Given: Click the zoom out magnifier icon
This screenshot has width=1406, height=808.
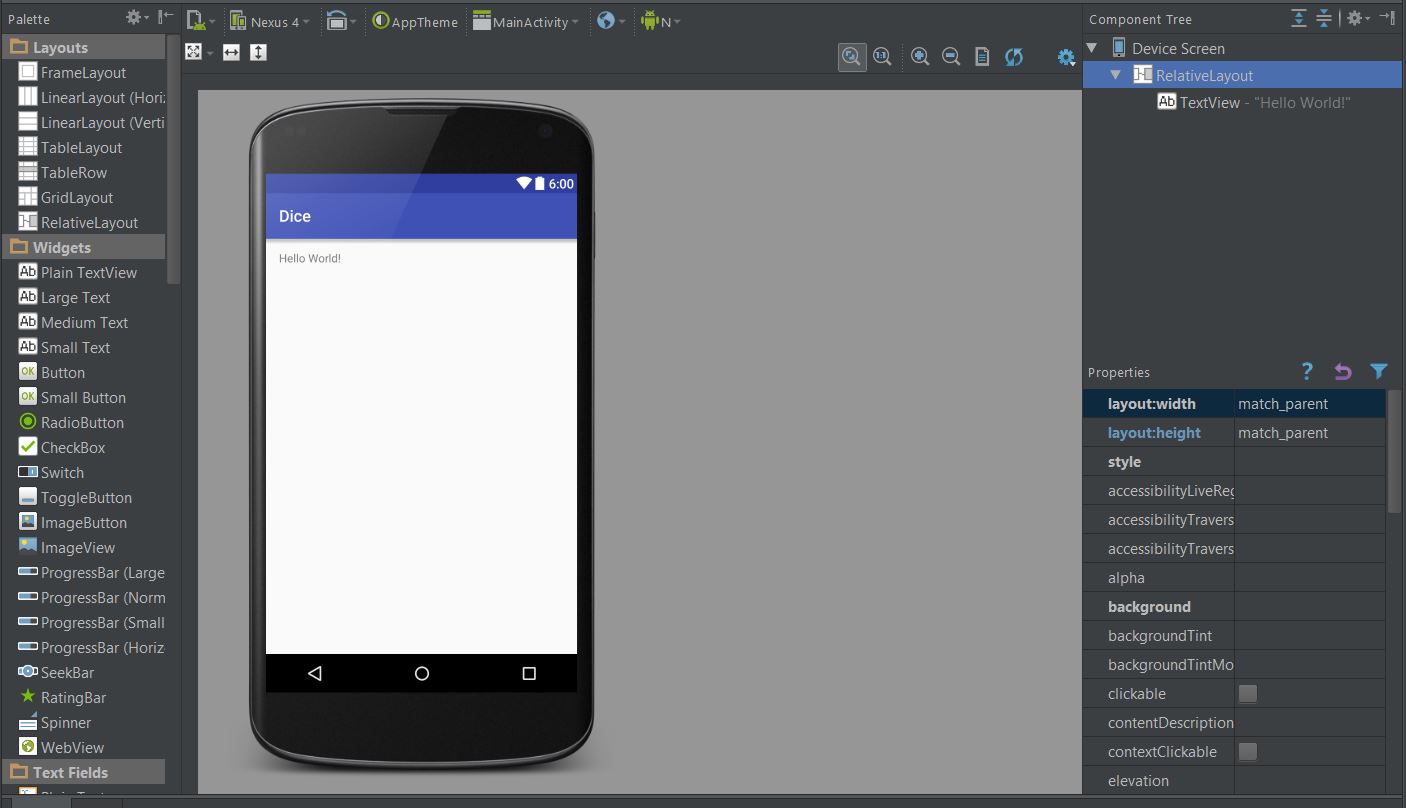Looking at the screenshot, I should (951, 57).
